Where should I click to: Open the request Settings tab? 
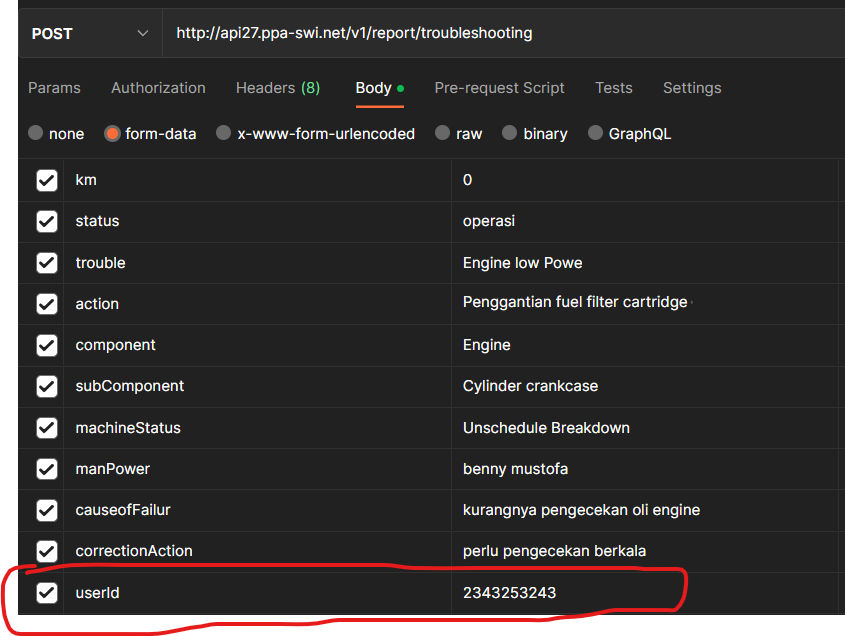(x=691, y=88)
